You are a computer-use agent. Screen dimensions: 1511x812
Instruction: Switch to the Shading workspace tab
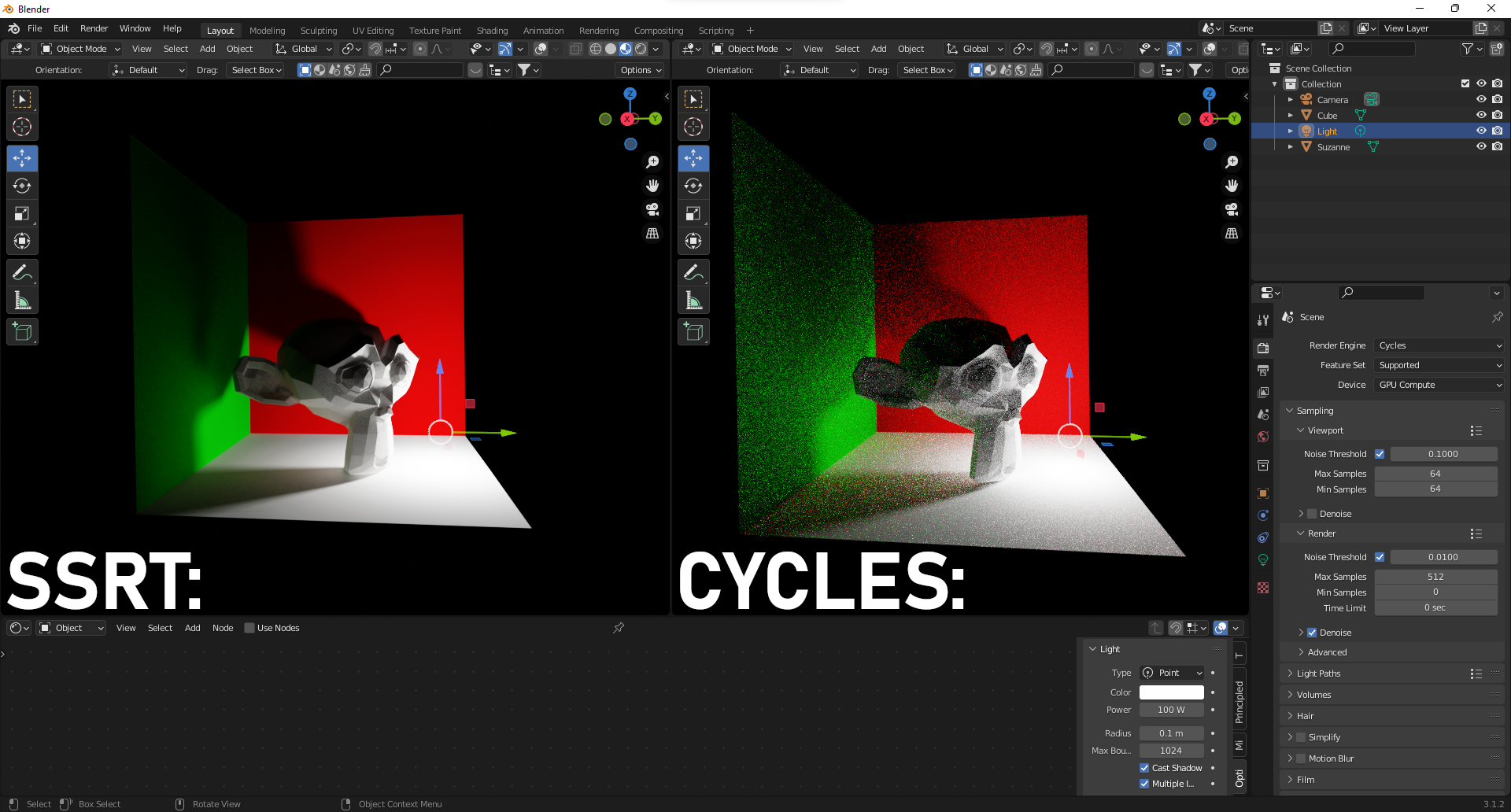[x=492, y=30]
